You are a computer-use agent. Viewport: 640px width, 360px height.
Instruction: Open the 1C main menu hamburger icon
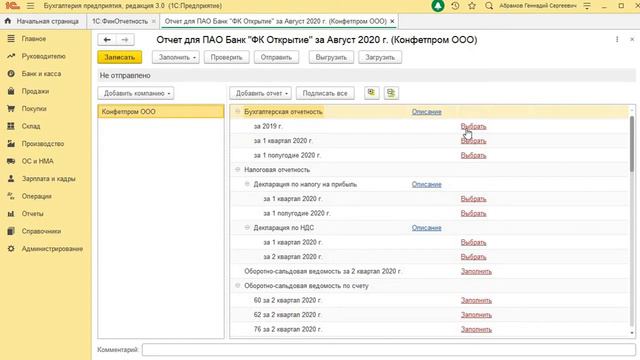(x=30, y=6)
